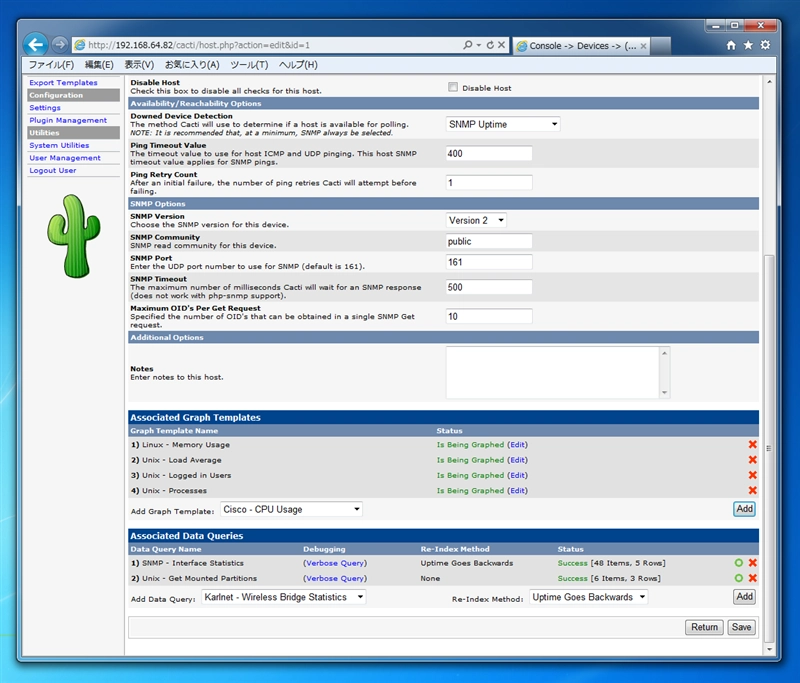Edit Linux - Memory Usage graph link

(x=517, y=445)
